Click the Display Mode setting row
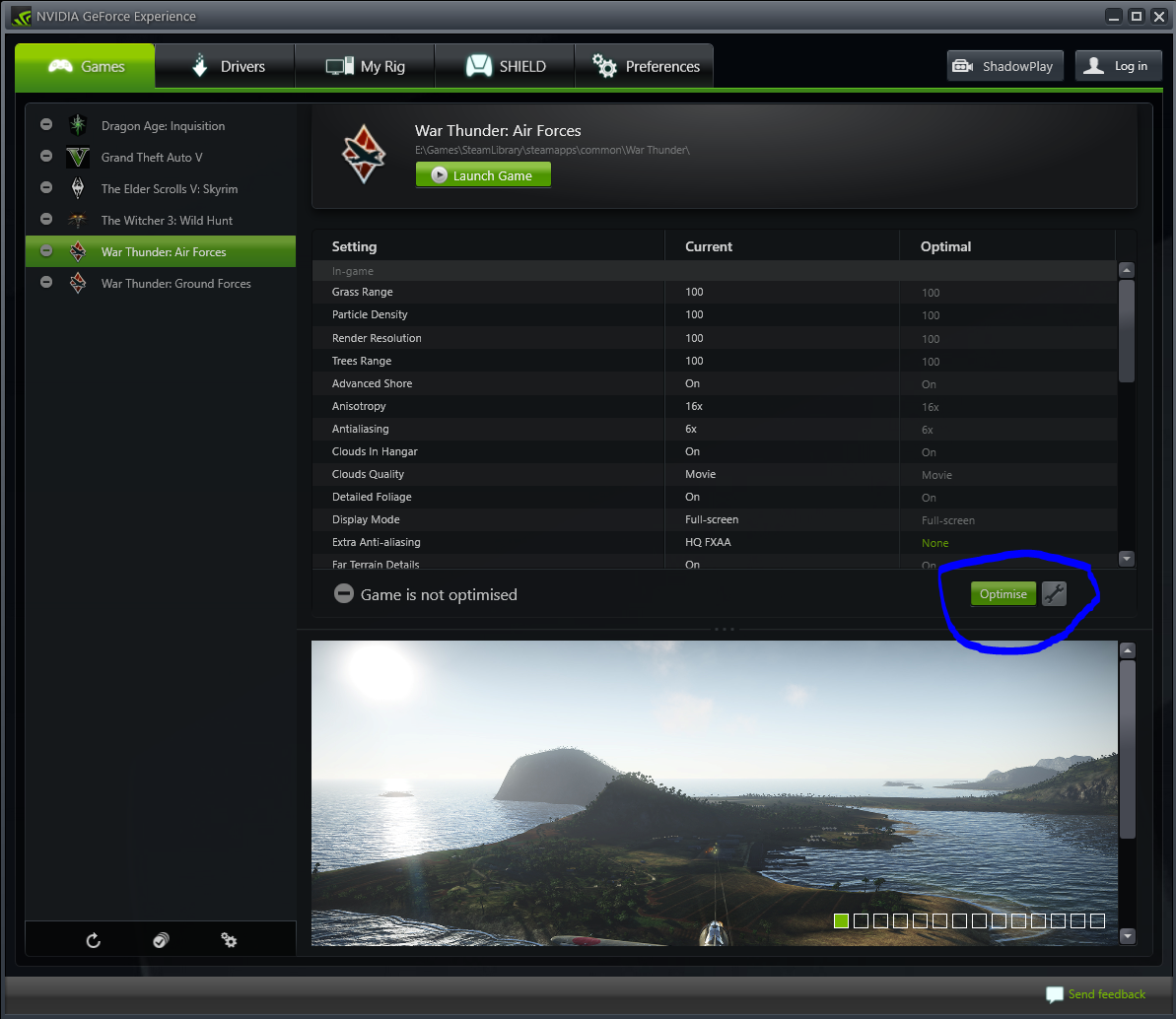Screen dimensions: 1176x1019 (715, 519)
